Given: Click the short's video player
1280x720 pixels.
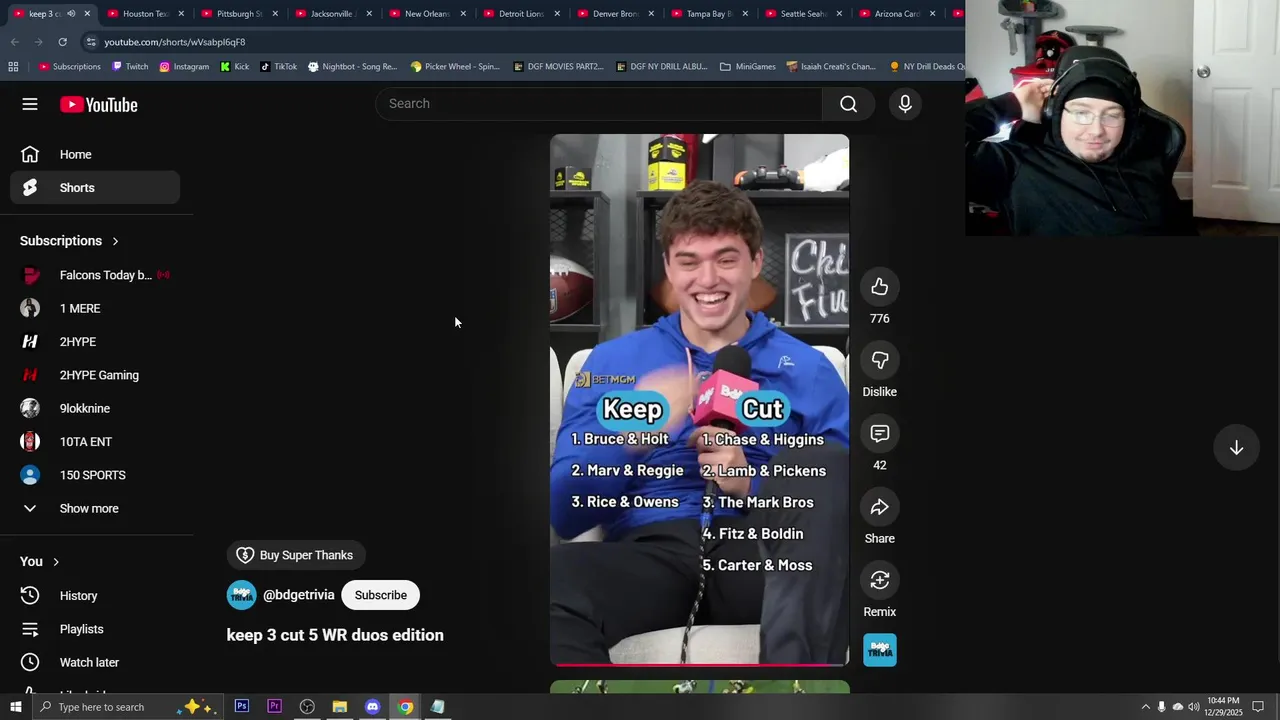Looking at the screenshot, I should click(699, 400).
